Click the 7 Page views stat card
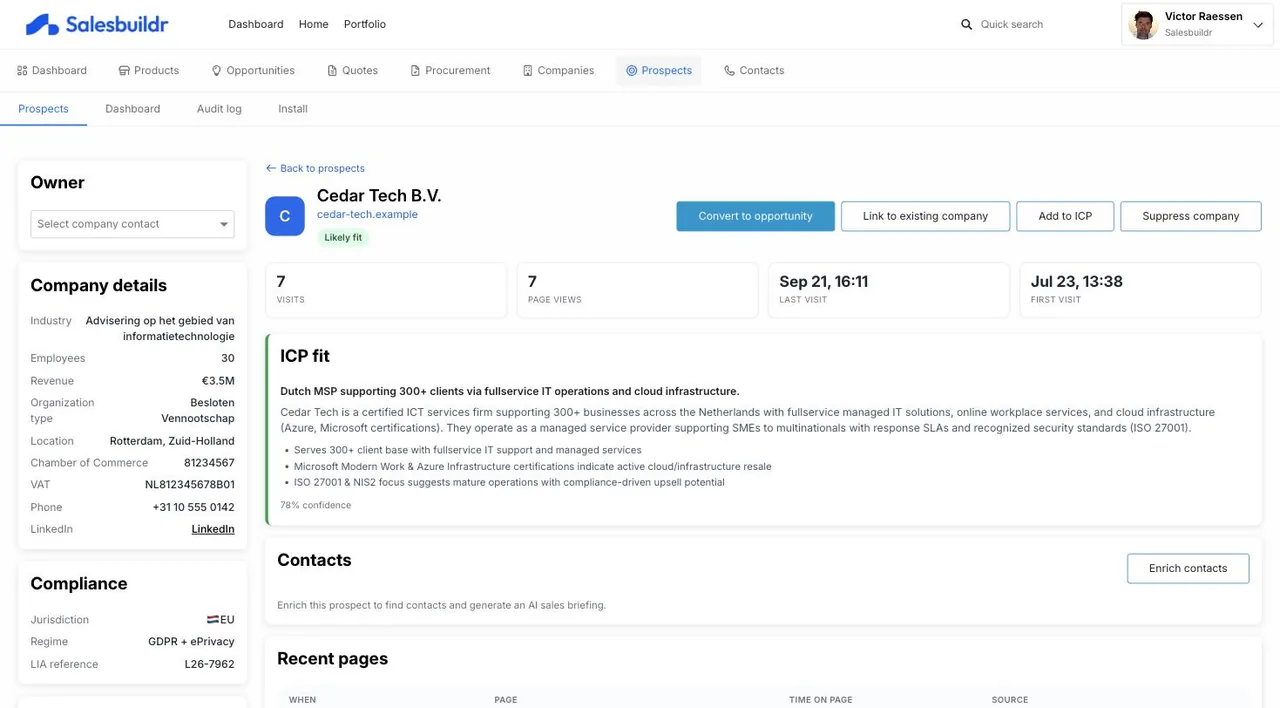 pyautogui.click(x=637, y=290)
